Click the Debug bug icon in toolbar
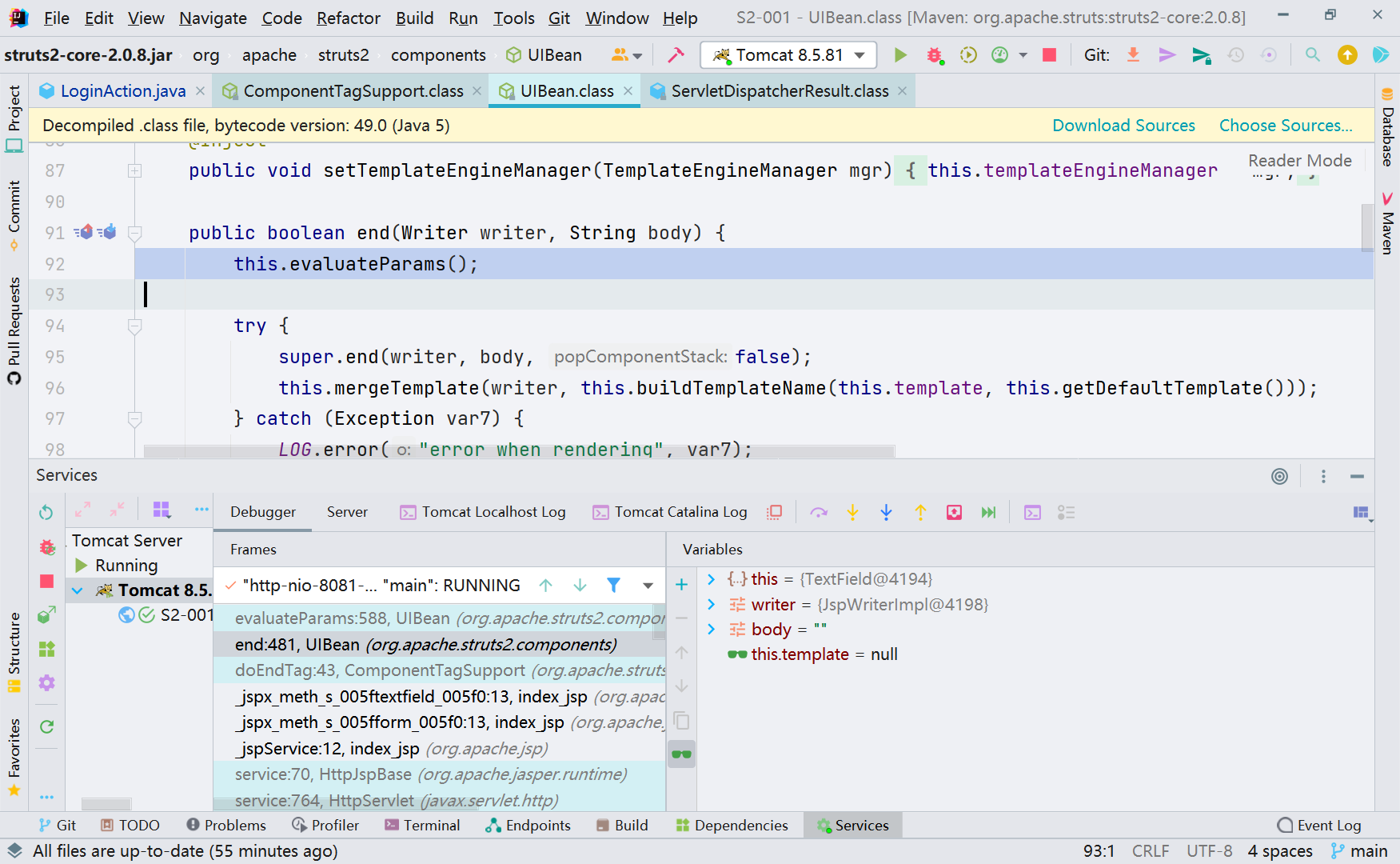 pyautogui.click(x=934, y=55)
